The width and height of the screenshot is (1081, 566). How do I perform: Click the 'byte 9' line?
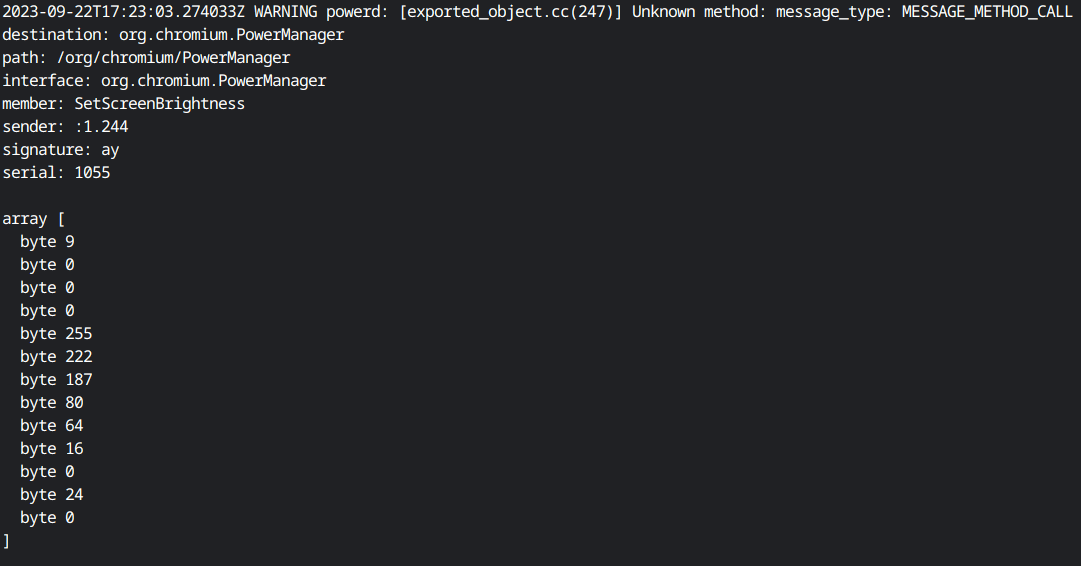(x=47, y=242)
